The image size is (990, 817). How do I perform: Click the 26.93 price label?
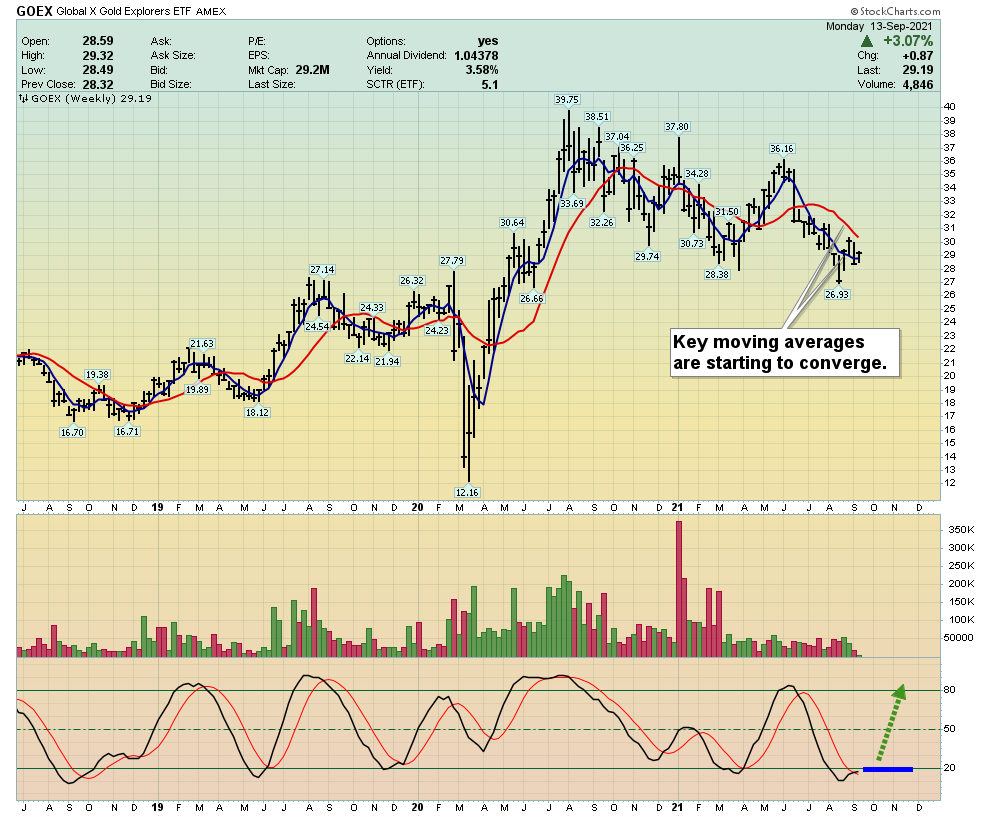click(x=837, y=294)
